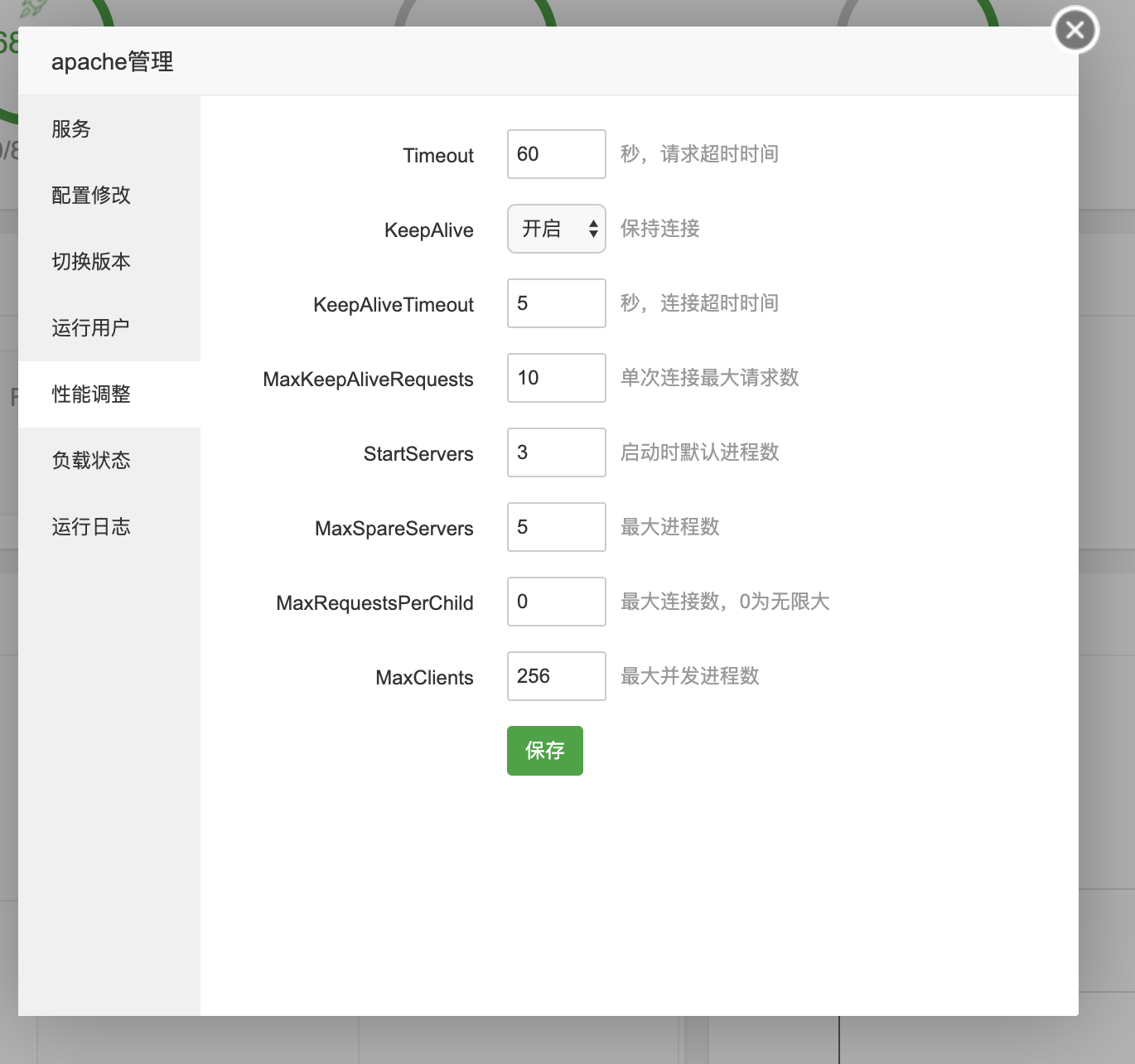Click the KeepAliveTimeout label
The height and width of the screenshot is (1064, 1135).
(x=394, y=305)
